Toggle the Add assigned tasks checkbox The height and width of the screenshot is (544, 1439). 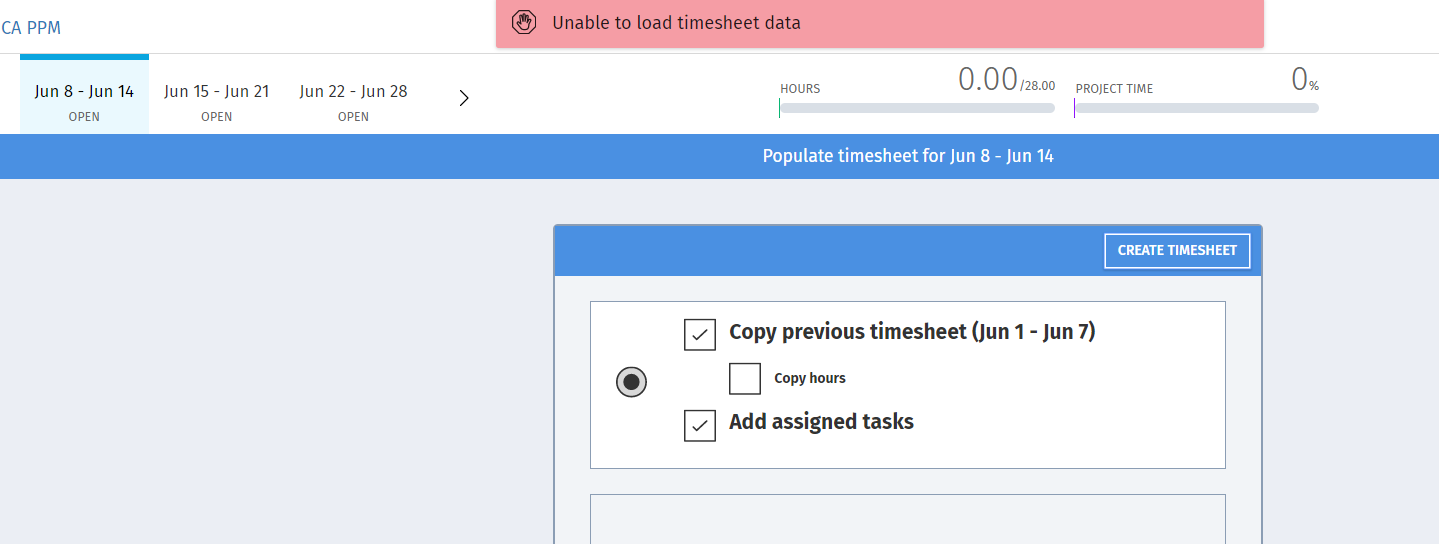[x=700, y=425]
